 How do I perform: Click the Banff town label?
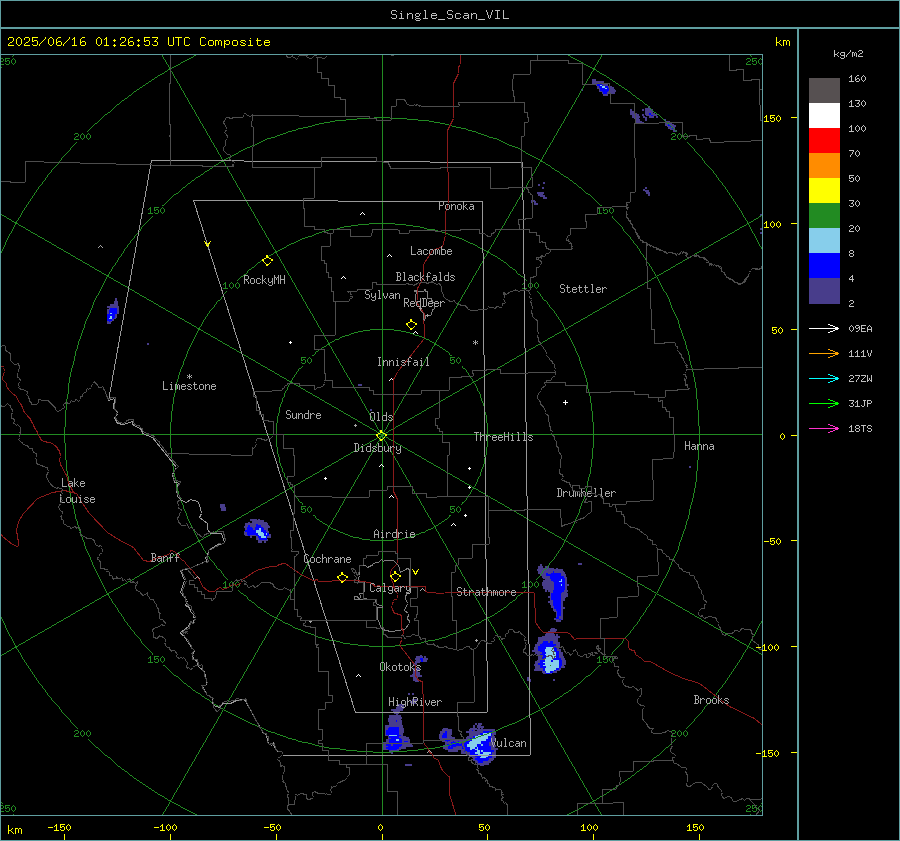click(x=165, y=558)
